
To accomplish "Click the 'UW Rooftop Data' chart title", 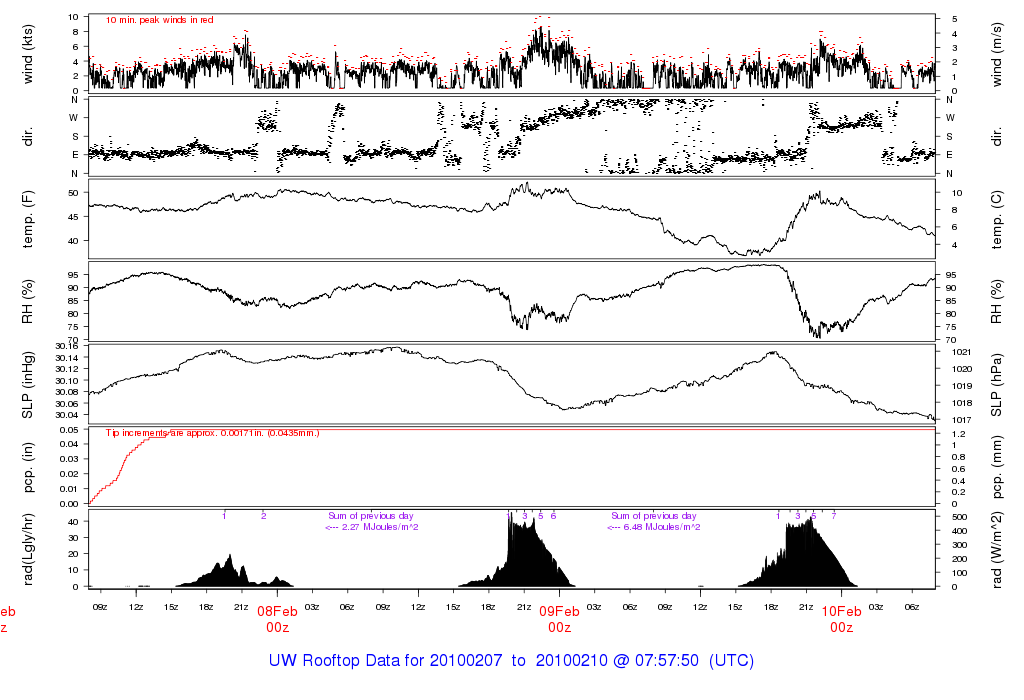I will [511, 660].
